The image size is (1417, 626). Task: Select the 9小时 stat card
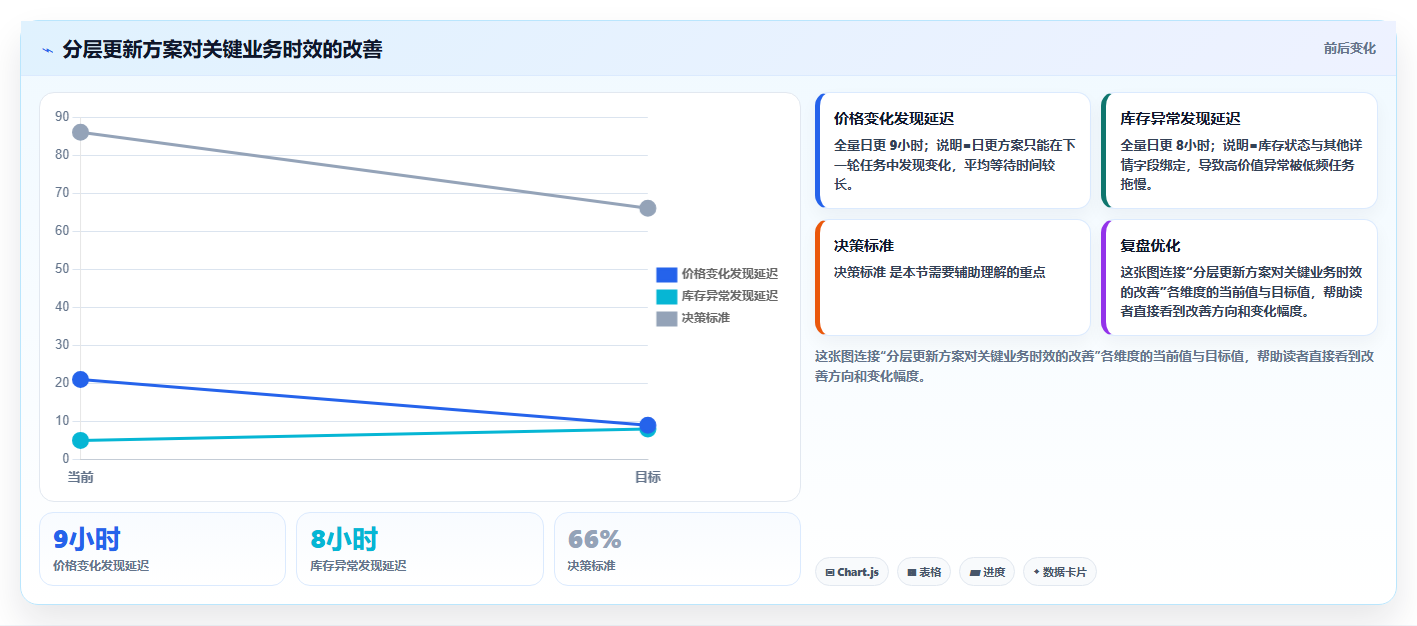pos(163,549)
